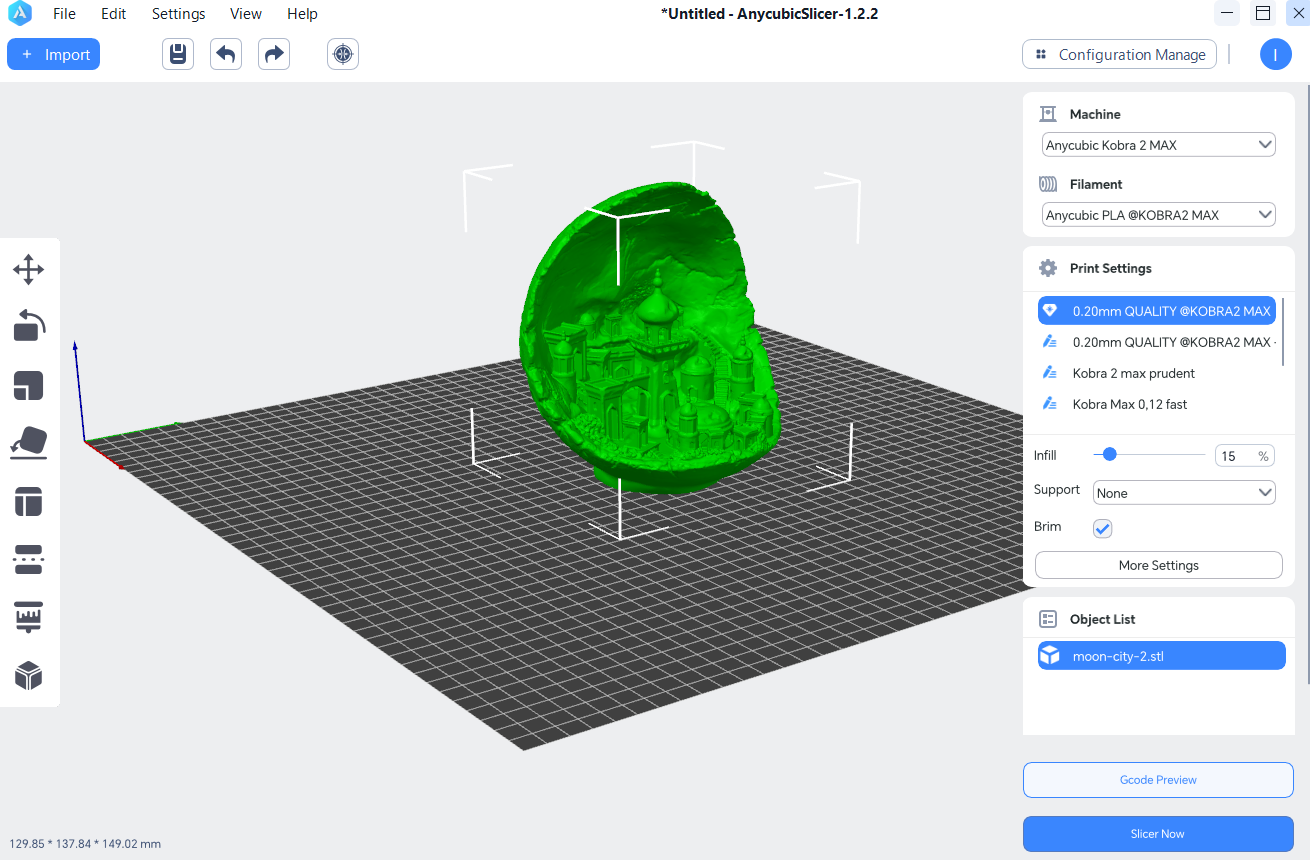This screenshot has width=1310, height=860.
Task: Click the Import button
Action: pos(54,54)
